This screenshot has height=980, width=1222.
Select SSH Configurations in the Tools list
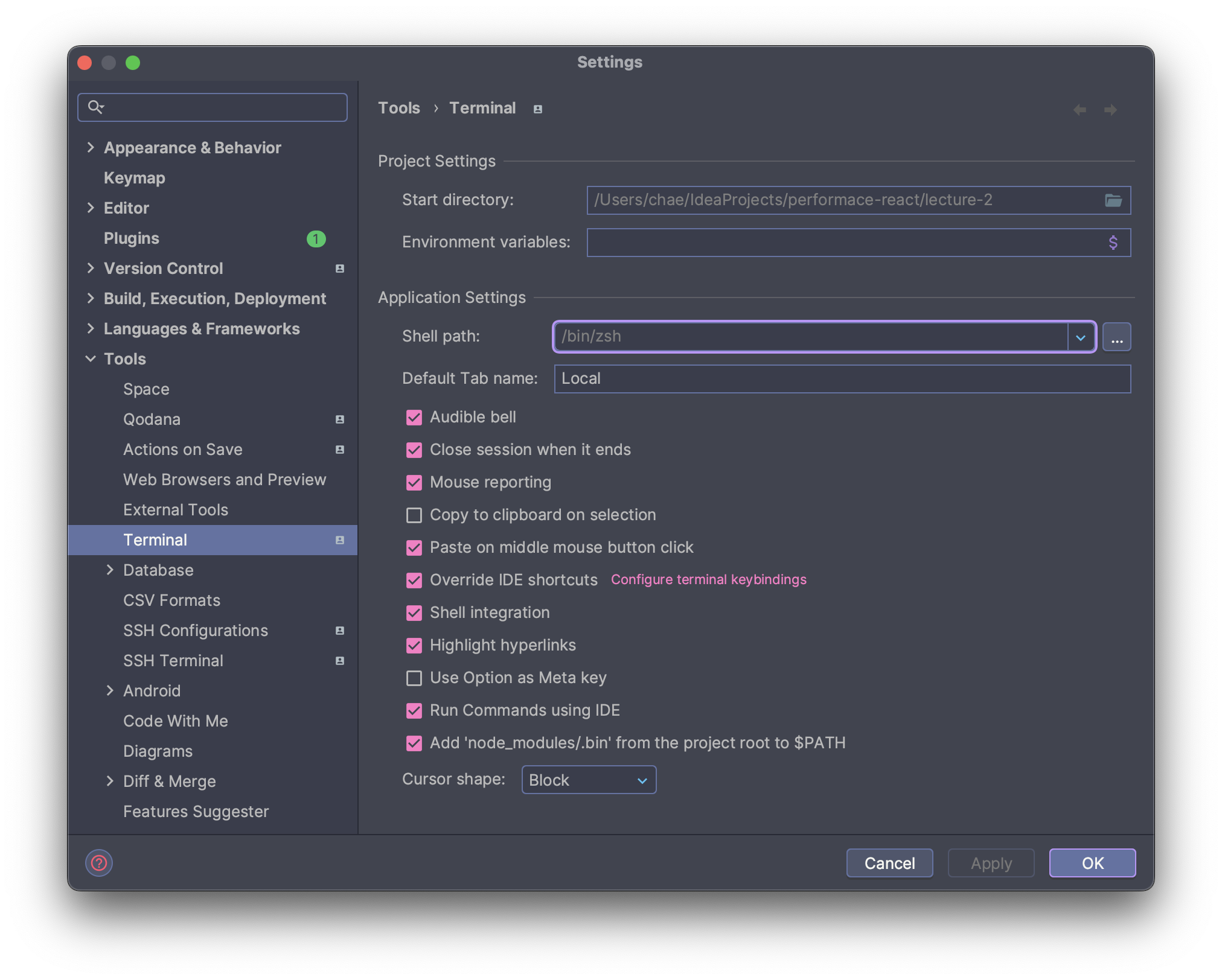[x=195, y=631]
